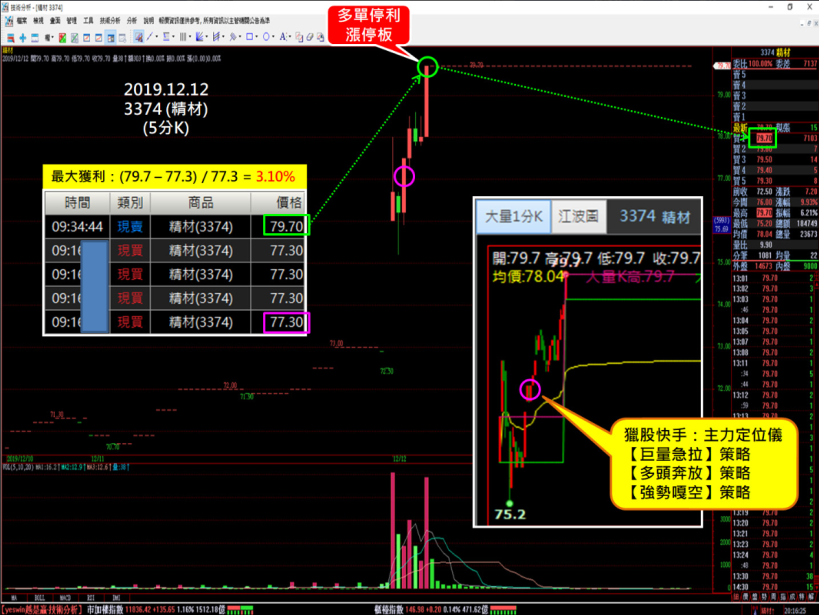Screen dimensions: 819x615
Task: Toggle the highlighted drawing pencil tool
Action: [x=138, y=38]
